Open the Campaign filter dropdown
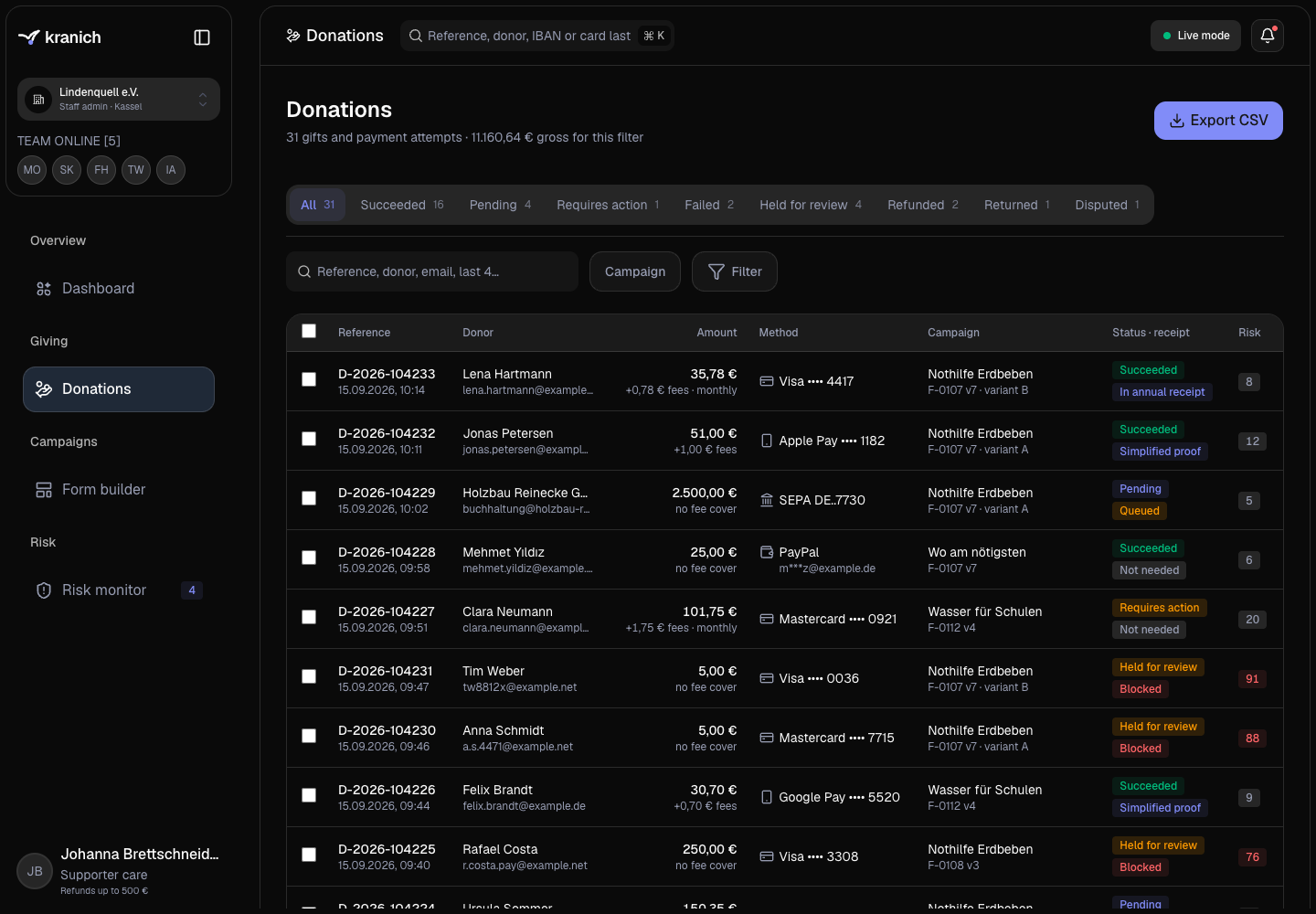This screenshot has height=914, width=1316. (635, 271)
